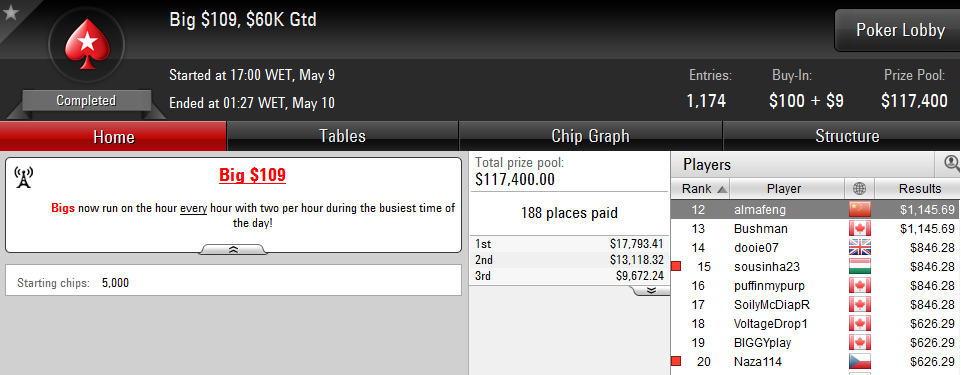Image resolution: width=961 pixels, height=375 pixels.
Task: Go back to Poker Lobby
Action: [900, 30]
